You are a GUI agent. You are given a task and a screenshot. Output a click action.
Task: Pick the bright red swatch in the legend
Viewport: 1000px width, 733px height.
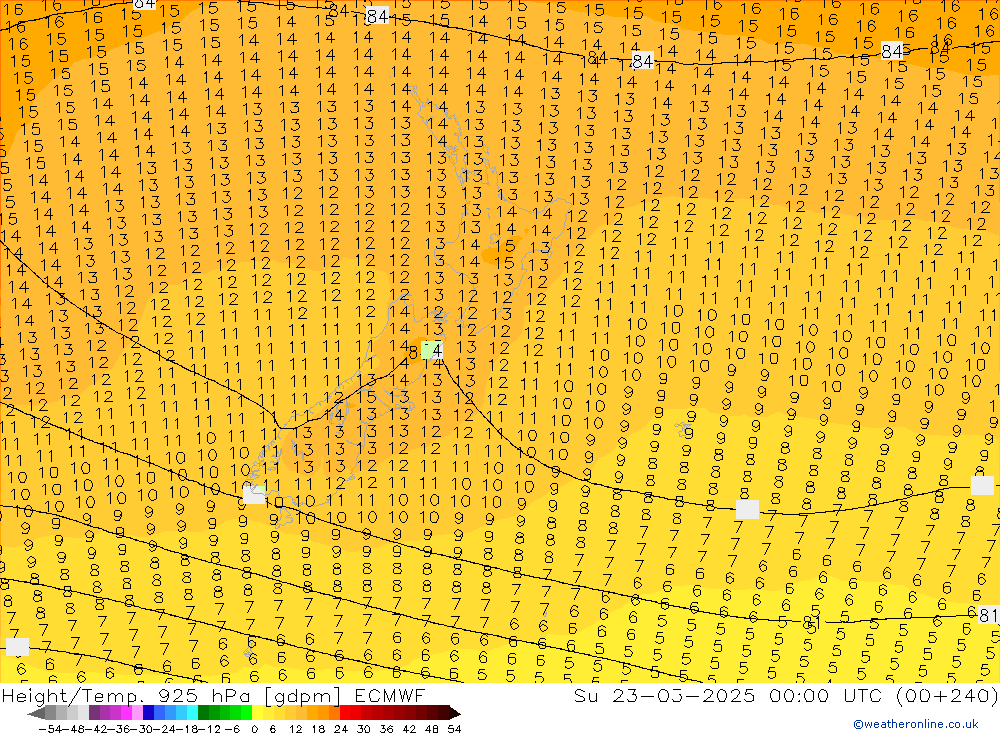(x=348, y=713)
